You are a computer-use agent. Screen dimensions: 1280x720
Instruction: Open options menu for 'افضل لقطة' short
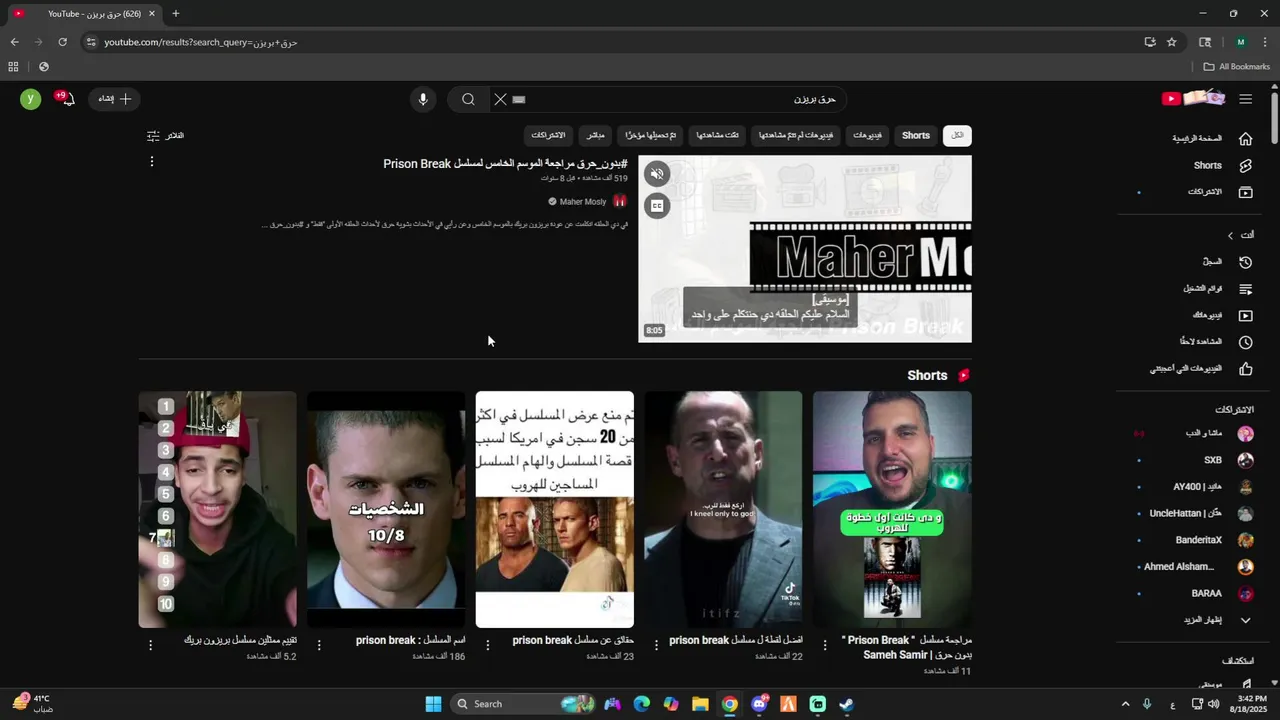[x=656, y=645]
